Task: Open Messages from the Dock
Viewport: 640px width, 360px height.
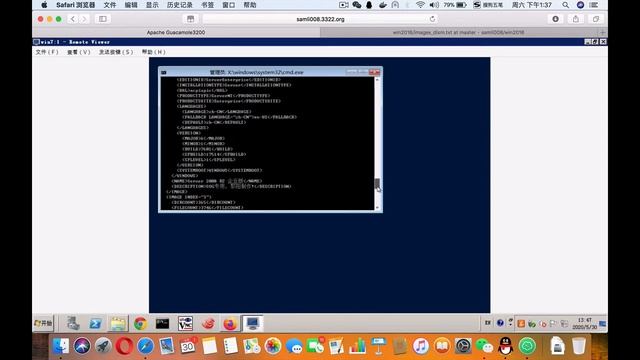Action: pos(294,346)
